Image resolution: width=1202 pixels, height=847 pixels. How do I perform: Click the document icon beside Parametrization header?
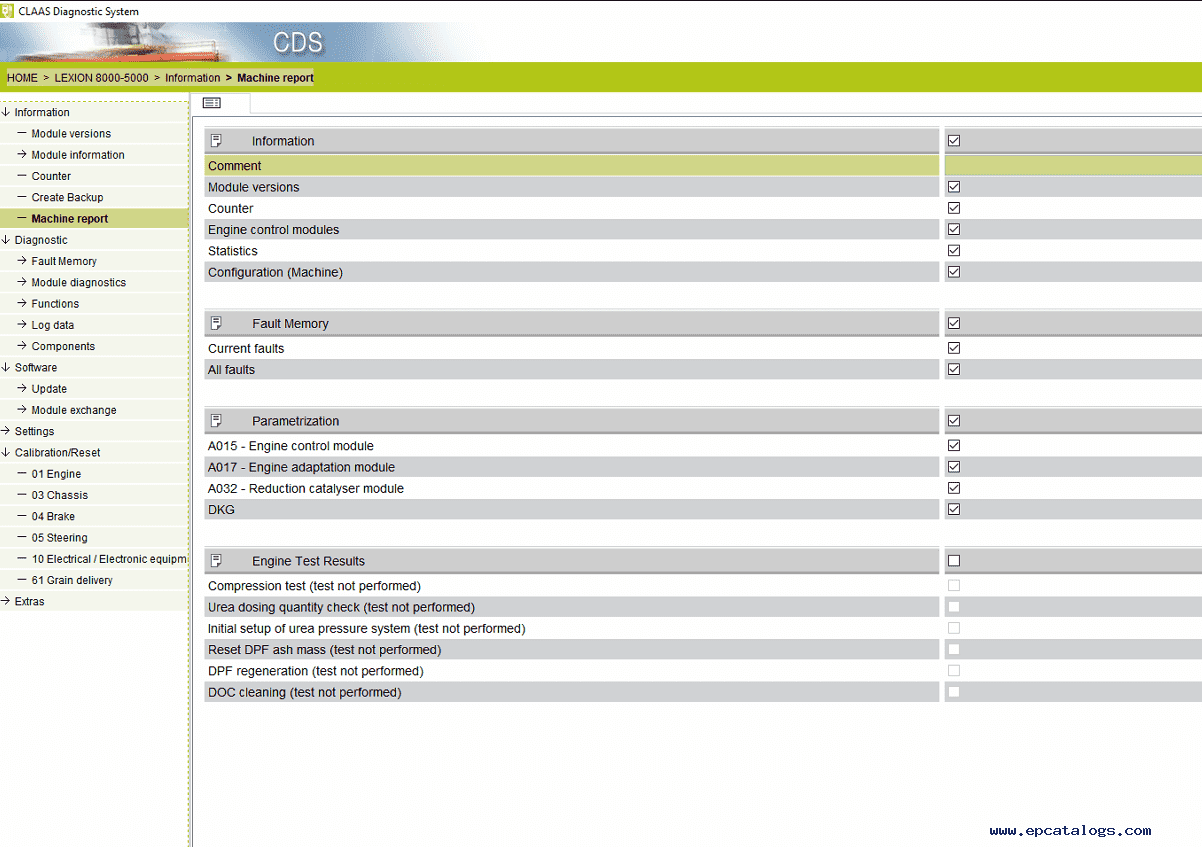coord(216,420)
